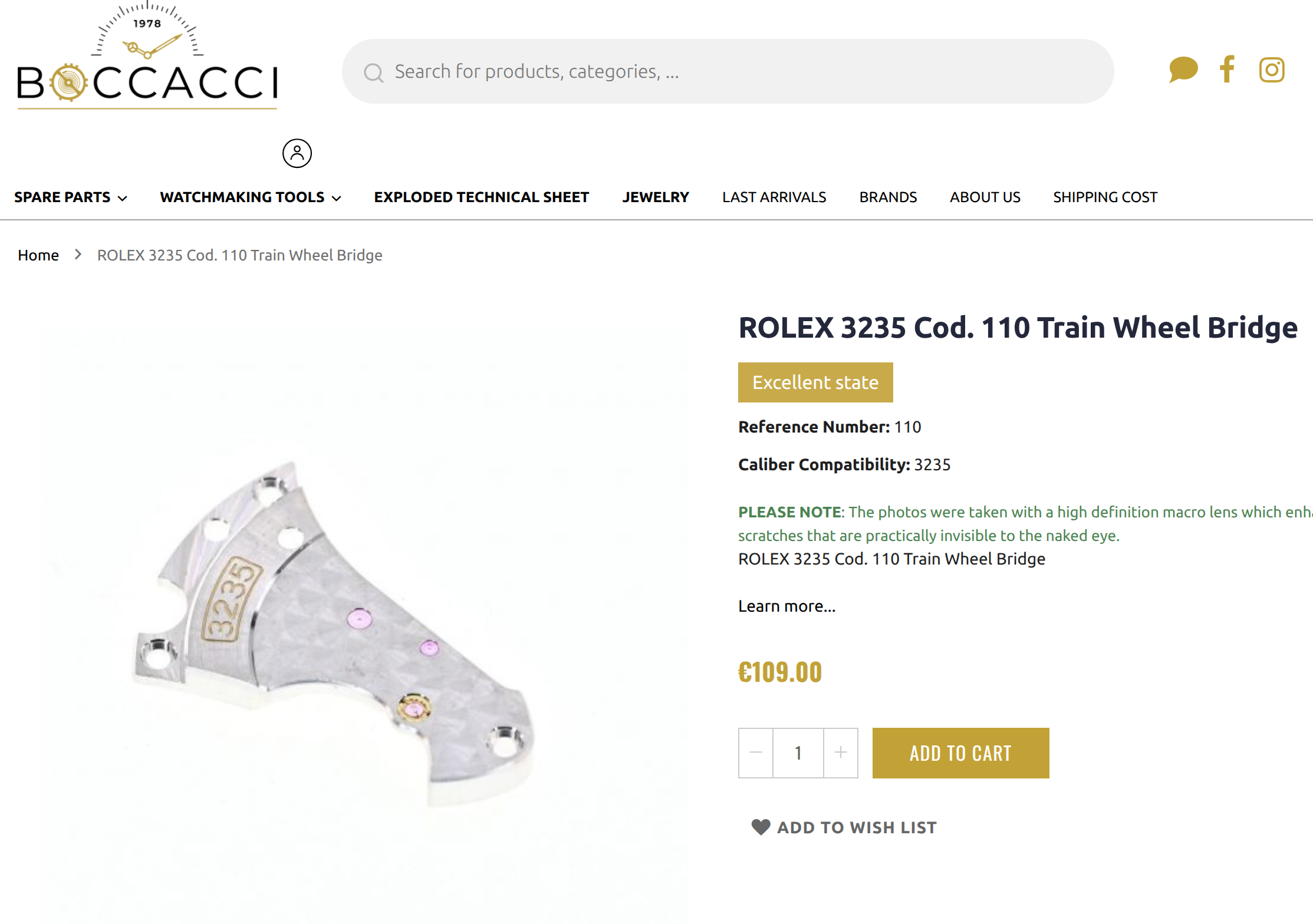Visit the Facebook page icon
This screenshot has height=924, width=1313.
point(1228,69)
